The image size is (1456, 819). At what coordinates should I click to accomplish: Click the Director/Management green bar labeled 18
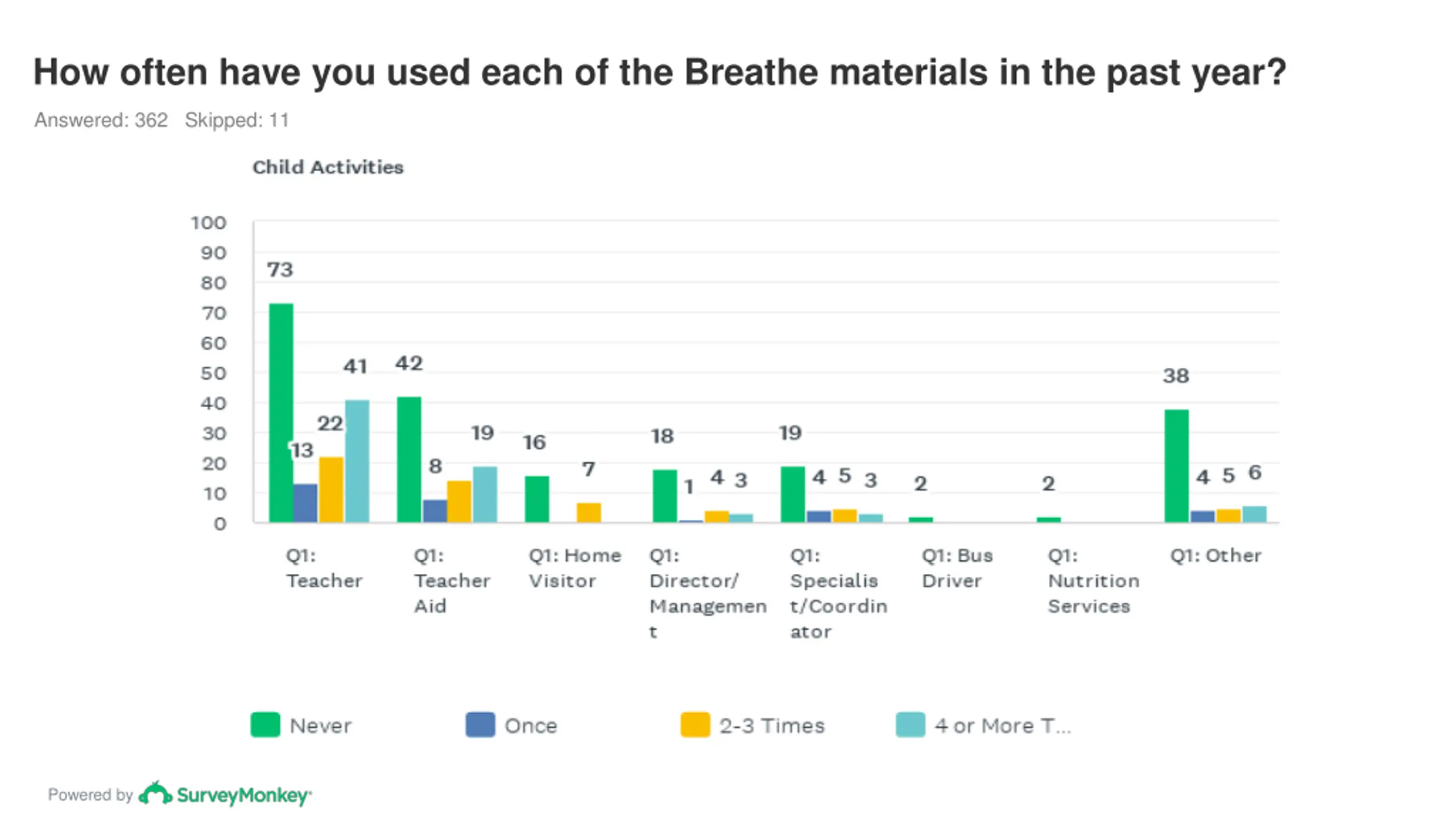coord(665,495)
